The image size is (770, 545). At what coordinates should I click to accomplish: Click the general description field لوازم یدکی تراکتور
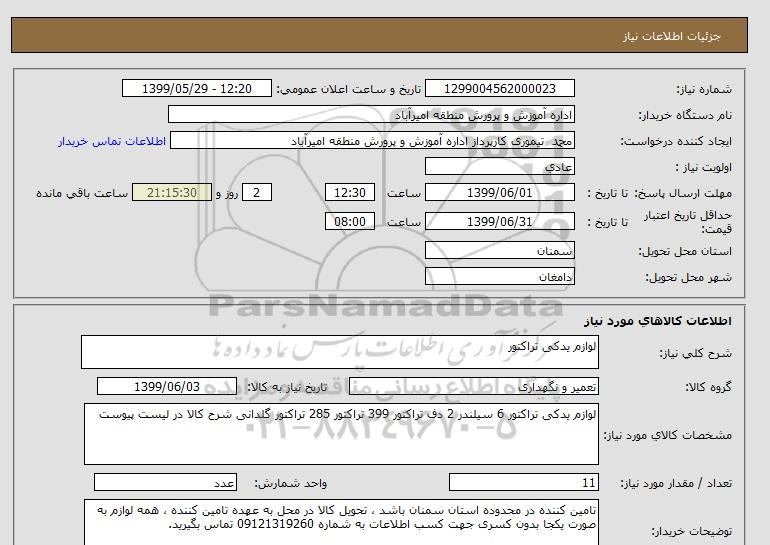[x=340, y=352]
